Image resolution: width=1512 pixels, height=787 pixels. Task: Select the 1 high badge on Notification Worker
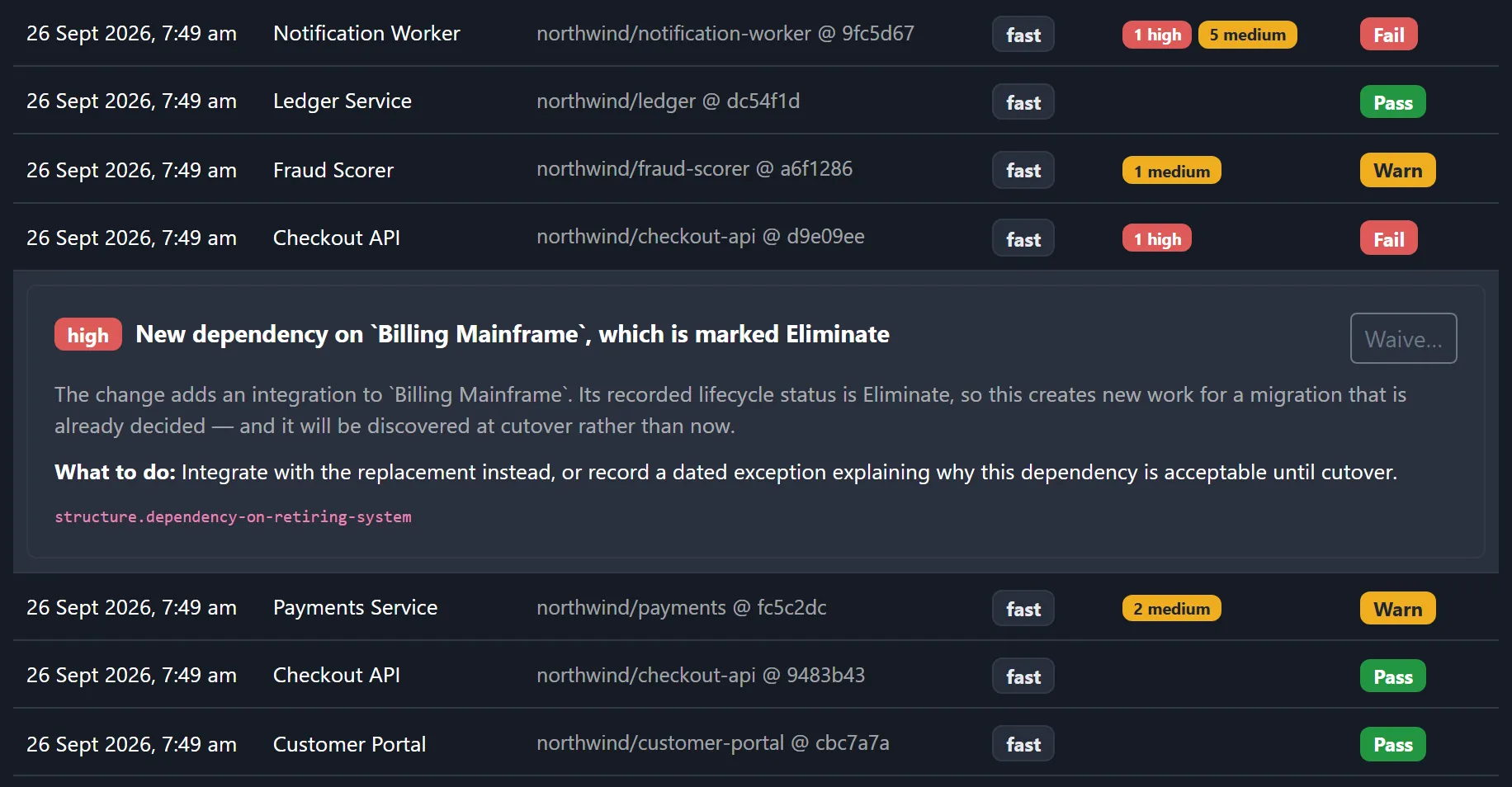tap(1156, 35)
